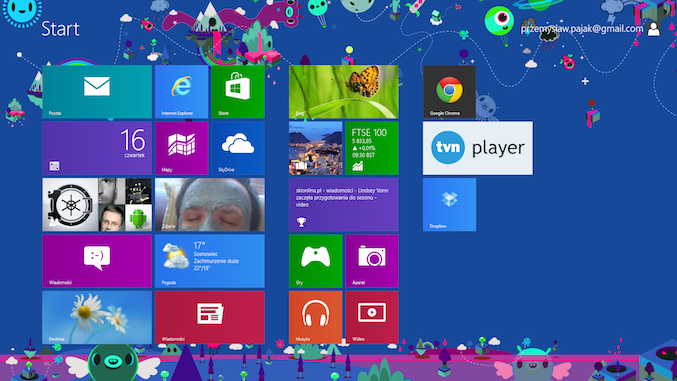Open the SkyDrive tile
The height and width of the screenshot is (381, 677).
[x=238, y=148]
